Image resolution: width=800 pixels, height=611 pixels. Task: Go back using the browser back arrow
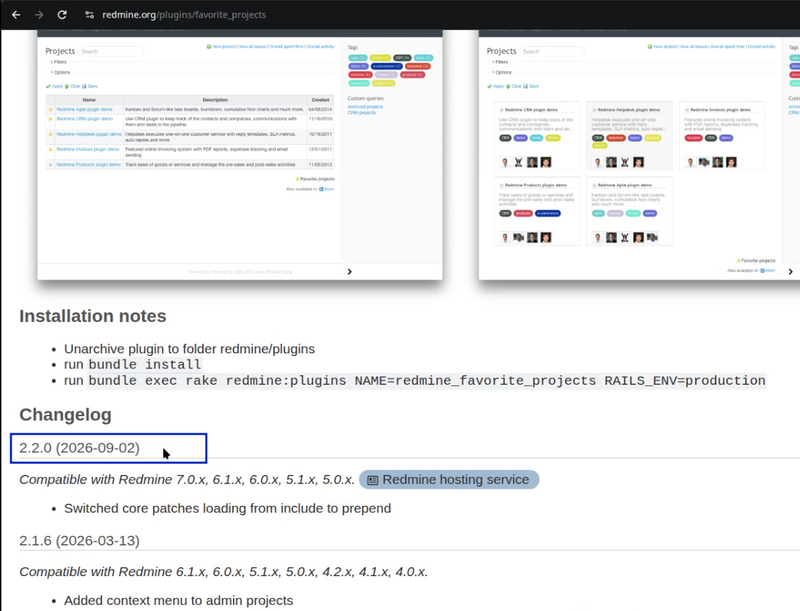(16, 15)
